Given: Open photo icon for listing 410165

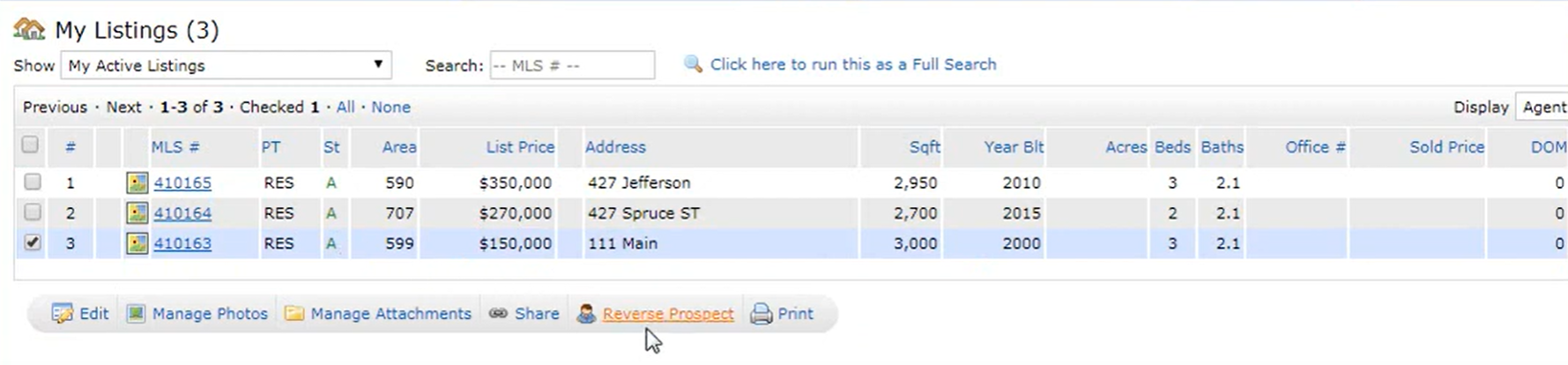Looking at the screenshot, I should pyautogui.click(x=137, y=182).
